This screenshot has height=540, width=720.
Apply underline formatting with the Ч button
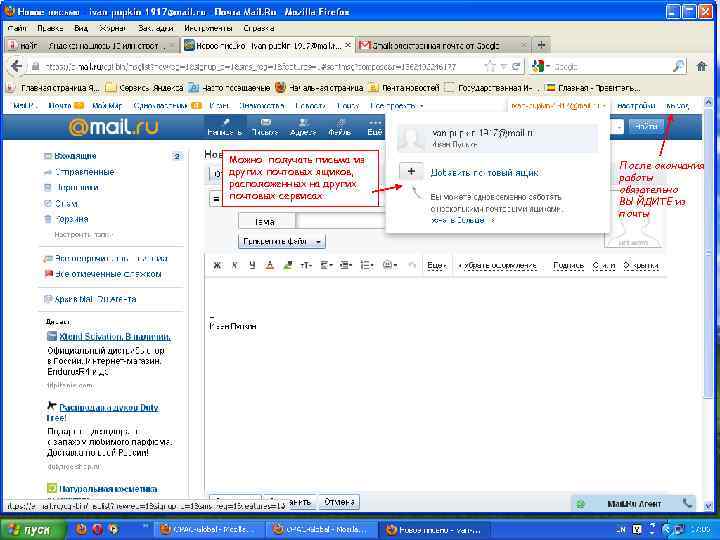coord(252,265)
